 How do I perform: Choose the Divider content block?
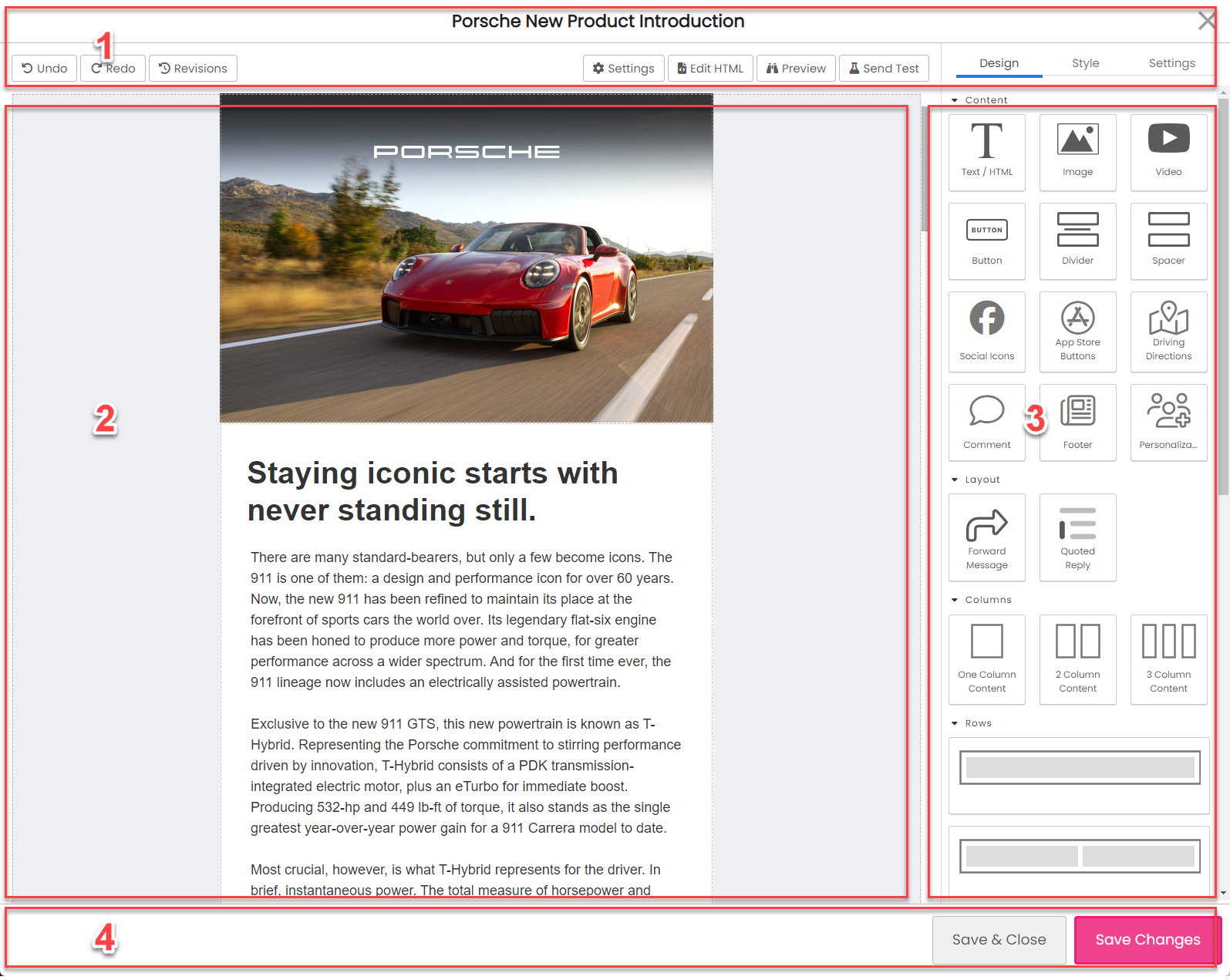click(x=1077, y=241)
